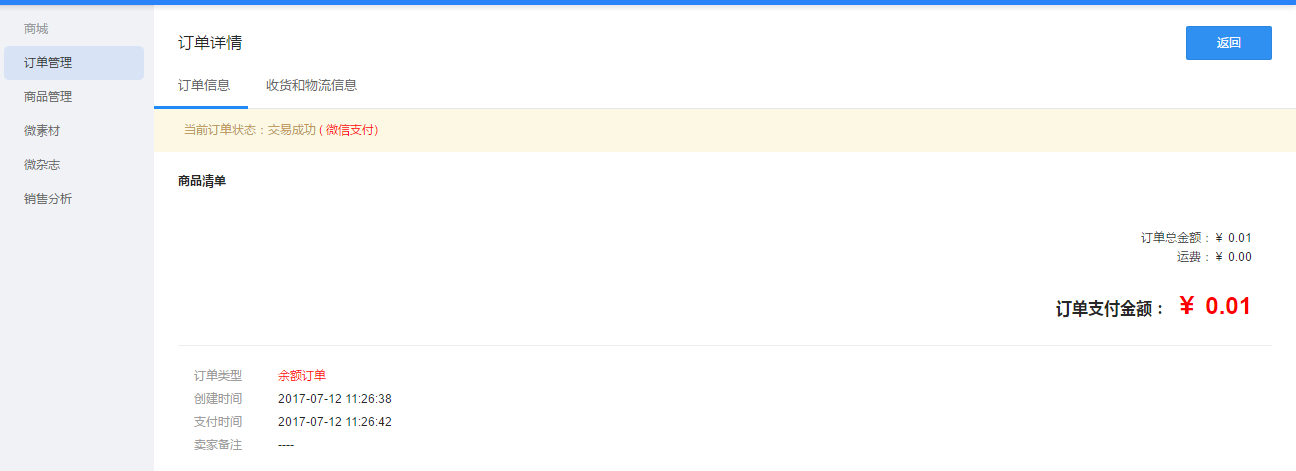This screenshot has width=1296, height=471.
Task: Click the red 余额订单 order type
Action: click(302, 376)
